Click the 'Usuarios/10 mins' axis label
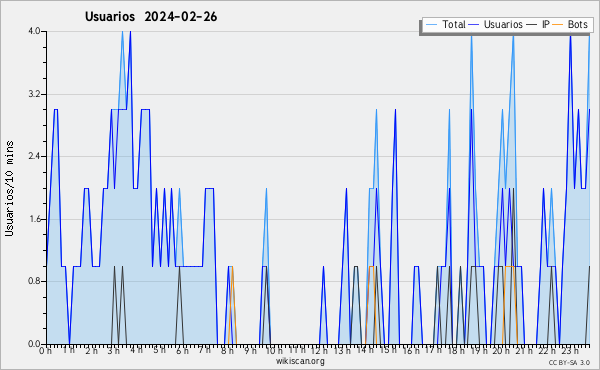600x370 pixels. [x=9, y=189]
